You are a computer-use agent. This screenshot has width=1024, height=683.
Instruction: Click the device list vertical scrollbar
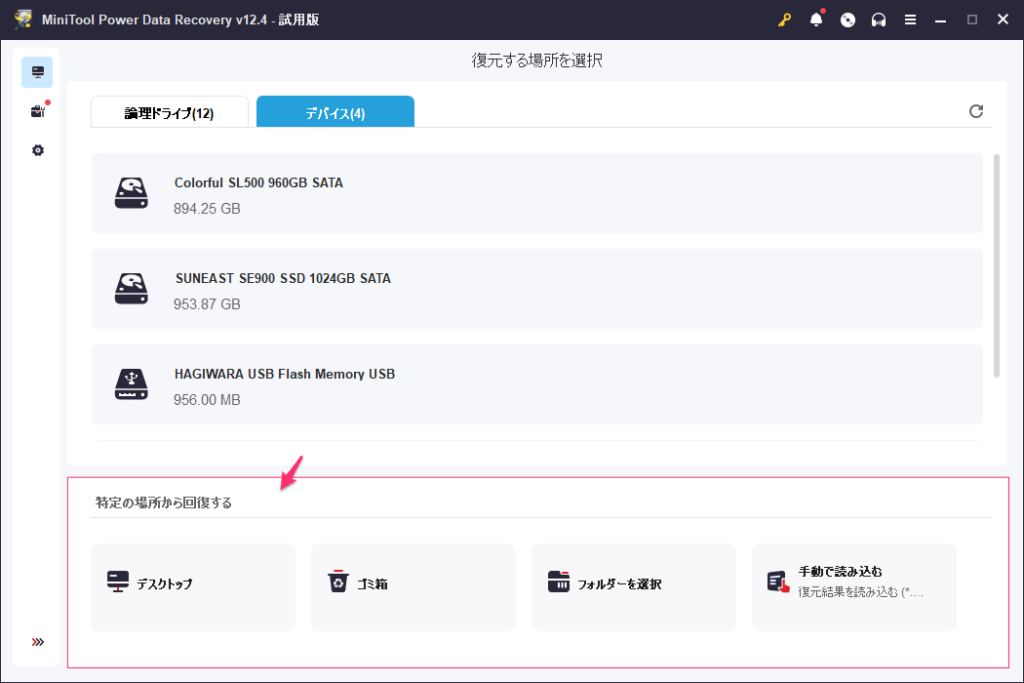(x=996, y=265)
